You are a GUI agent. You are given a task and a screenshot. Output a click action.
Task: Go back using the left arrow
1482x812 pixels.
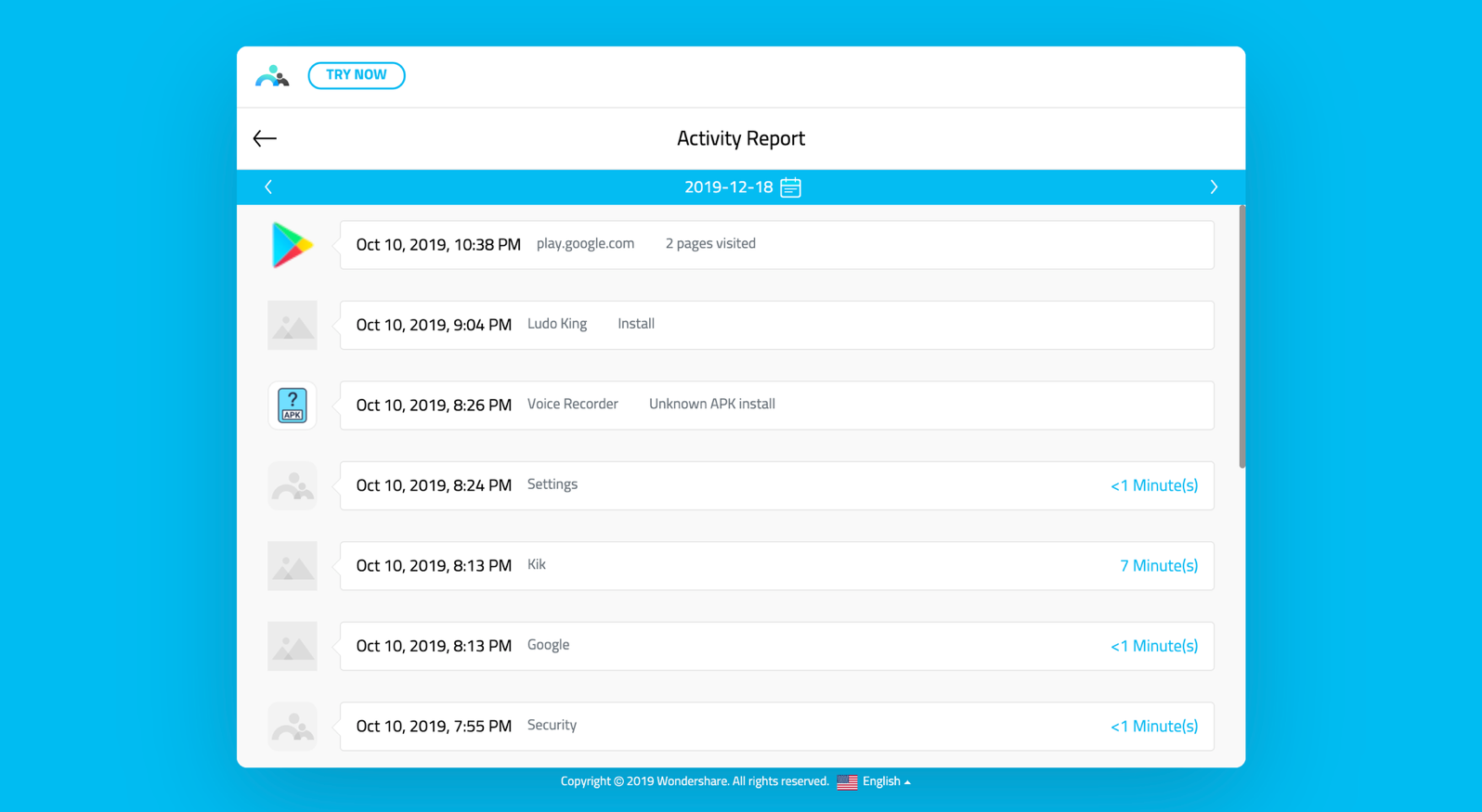[265, 138]
